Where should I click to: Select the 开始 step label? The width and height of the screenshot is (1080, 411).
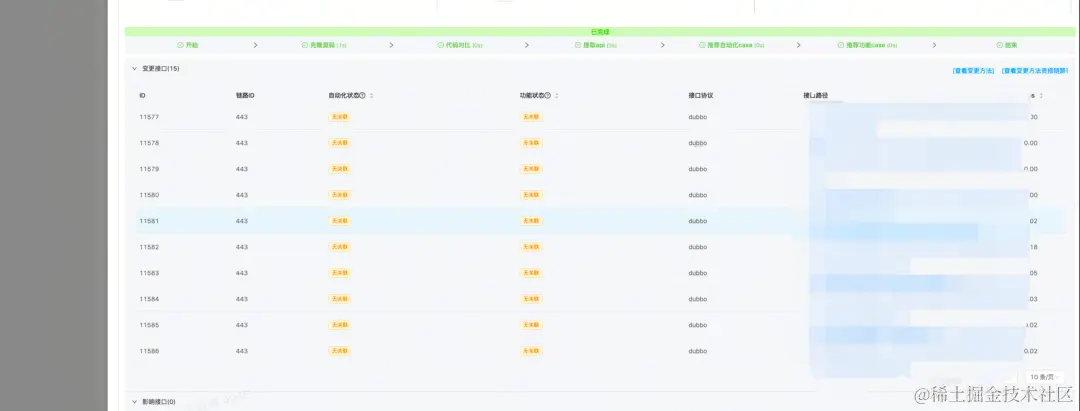pyautogui.click(x=191, y=45)
